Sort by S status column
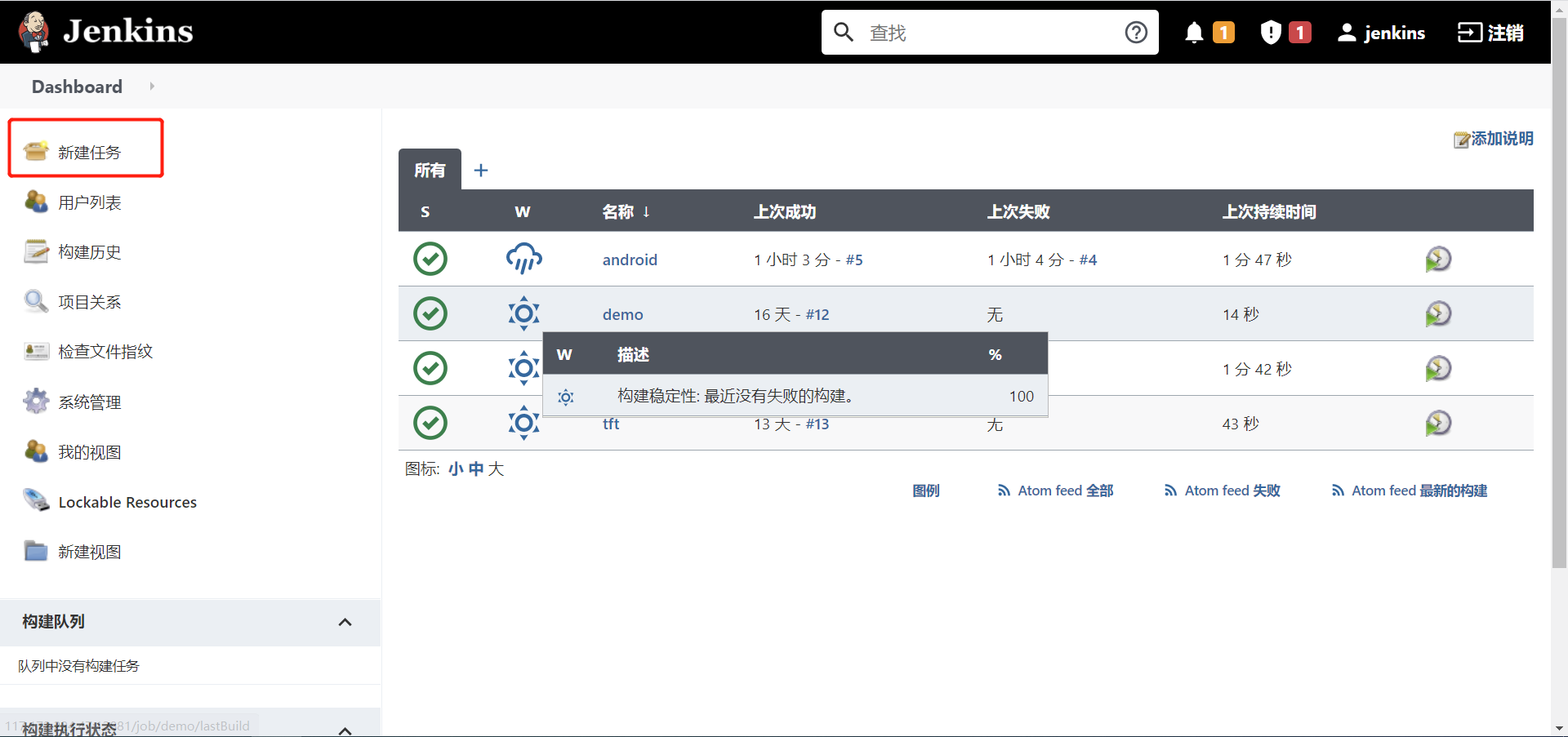1568x737 pixels. [425, 212]
